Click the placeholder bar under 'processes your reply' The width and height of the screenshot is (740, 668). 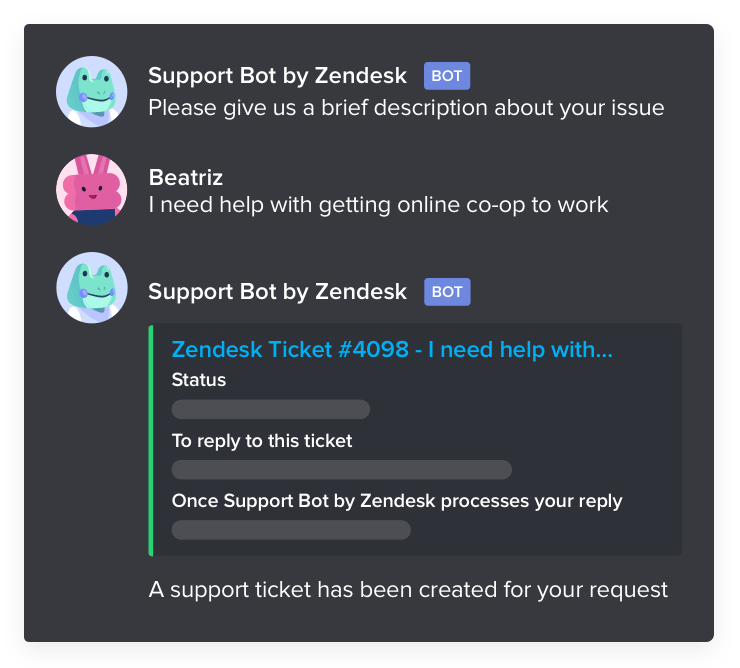click(x=291, y=530)
